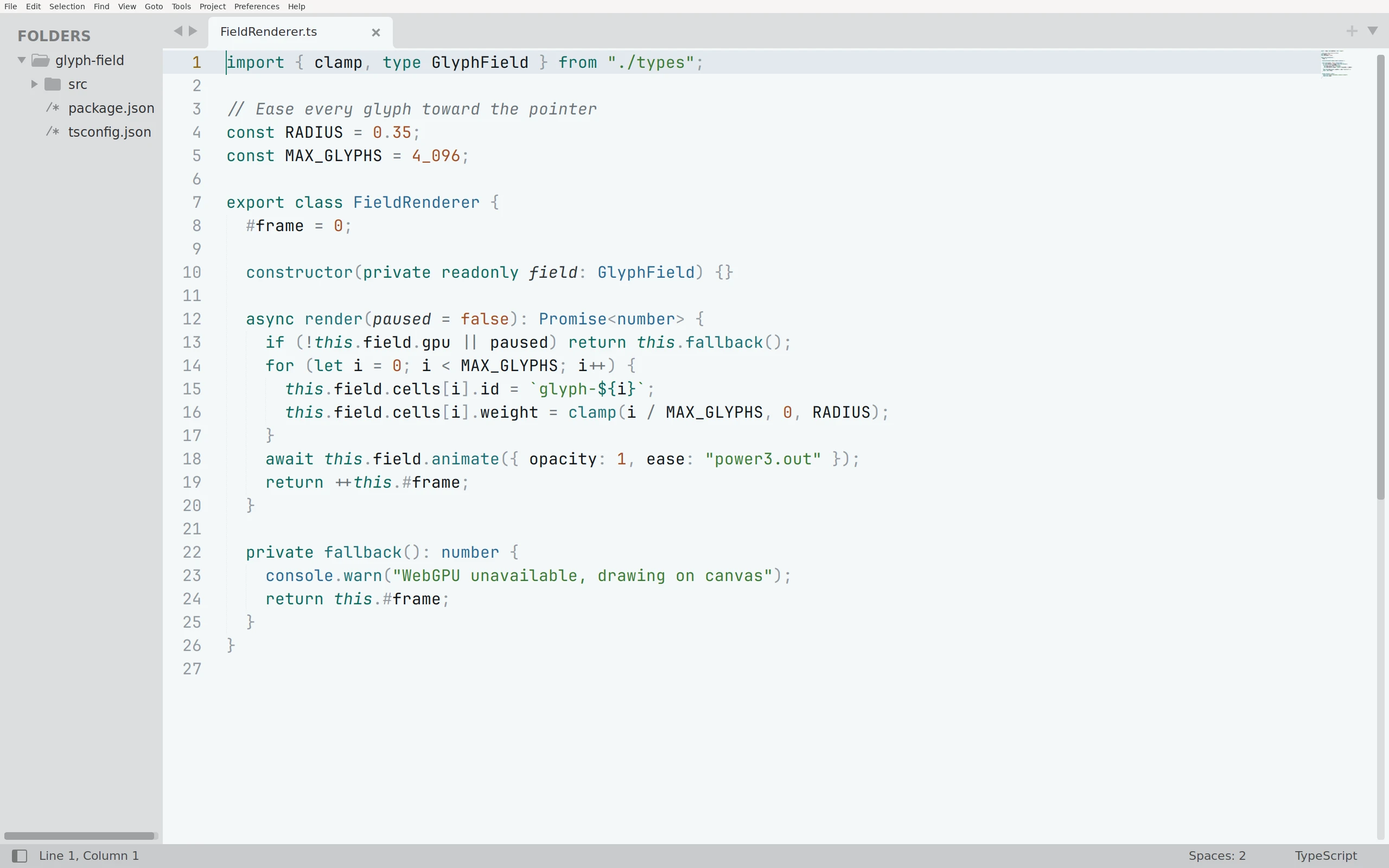Click line number 22 in the gutter
This screenshot has width=1389, height=868.
coord(192,552)
